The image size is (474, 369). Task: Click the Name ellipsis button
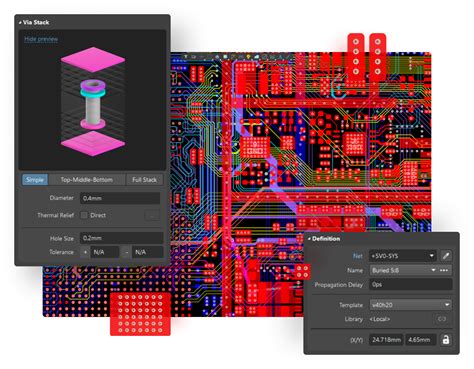(x=444, y=270)
